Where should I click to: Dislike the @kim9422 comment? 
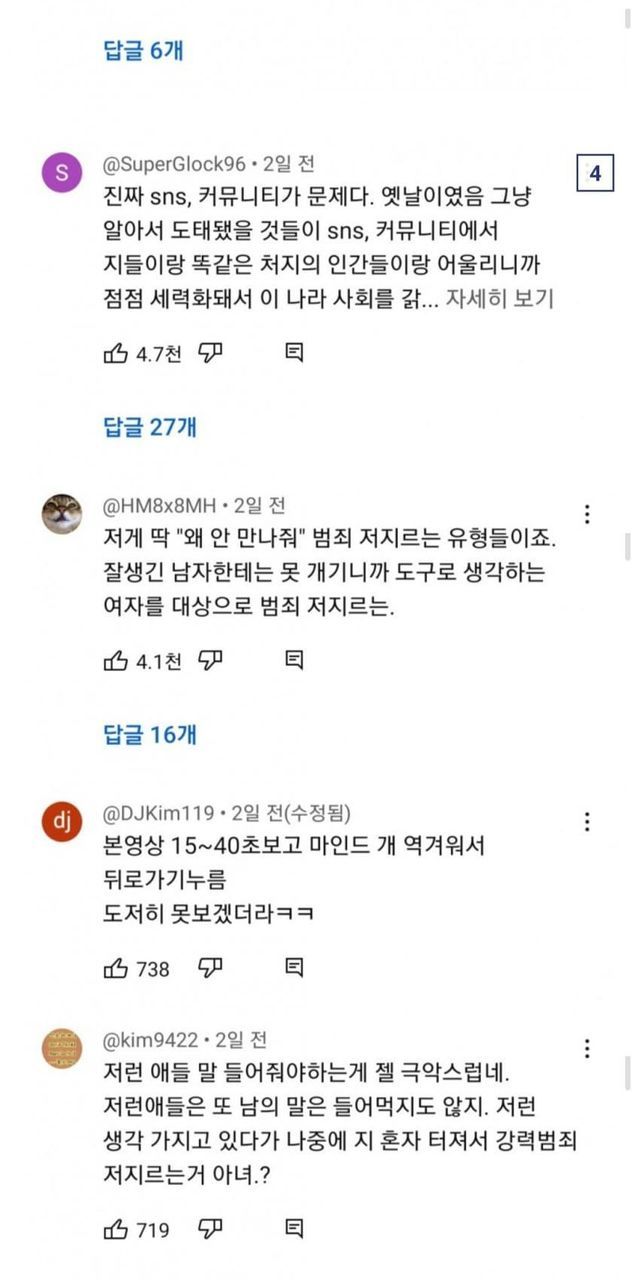point(209,1229)
